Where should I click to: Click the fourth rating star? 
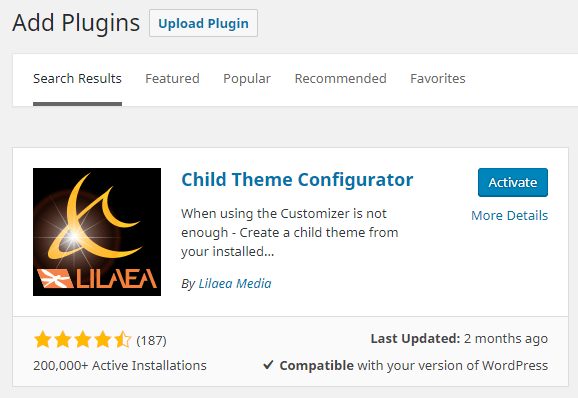coord(102,340)
